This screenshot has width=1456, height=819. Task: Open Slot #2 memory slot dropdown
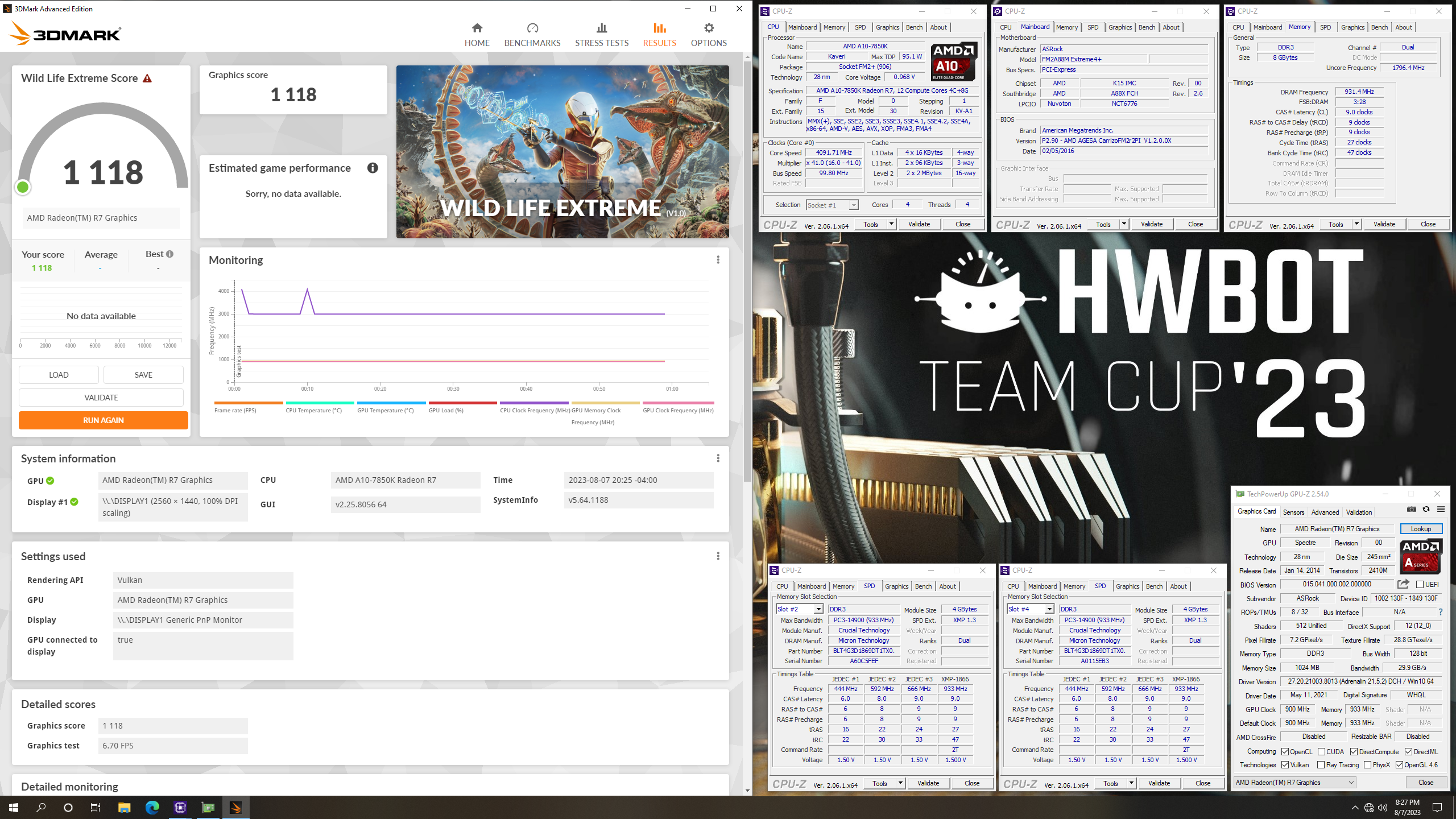800,609
